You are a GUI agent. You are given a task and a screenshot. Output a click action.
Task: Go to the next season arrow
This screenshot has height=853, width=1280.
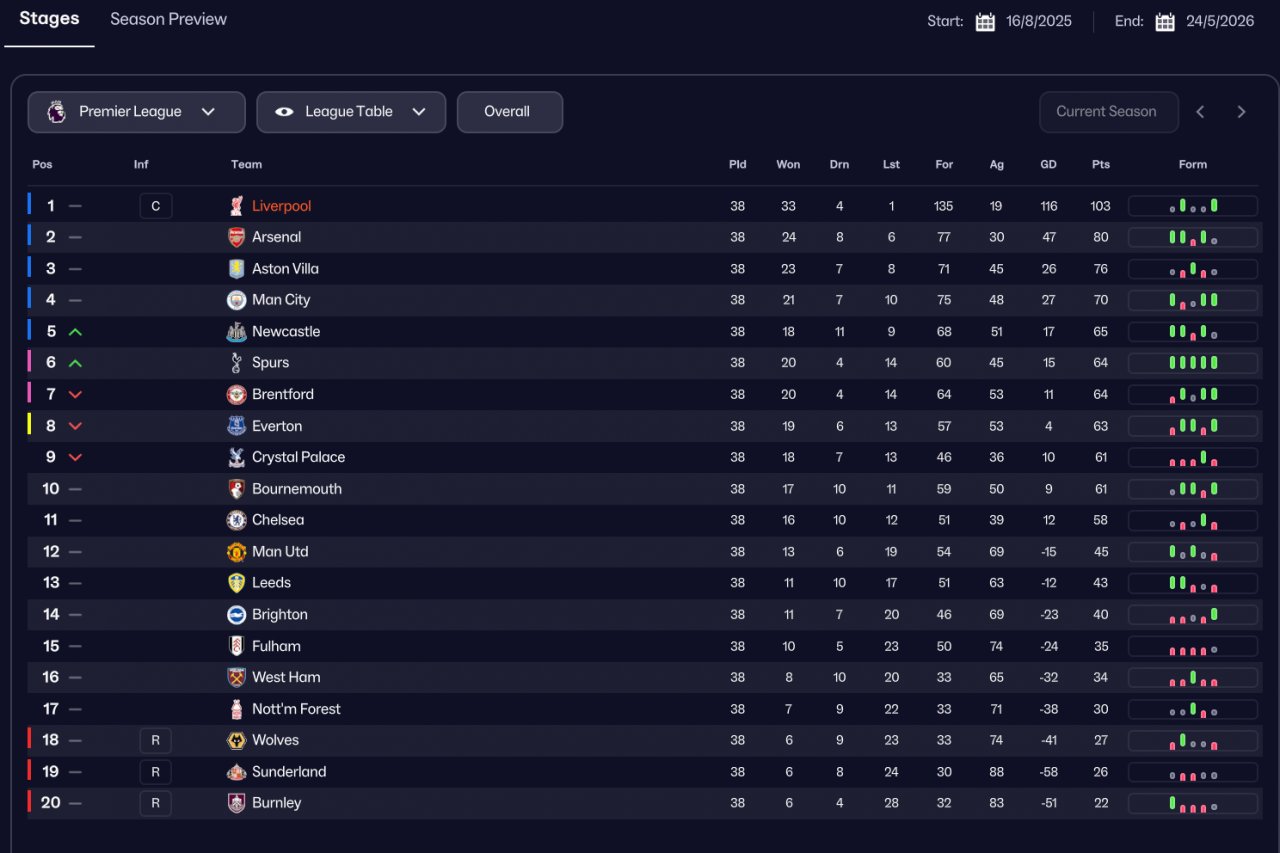tap(1241, 112)
